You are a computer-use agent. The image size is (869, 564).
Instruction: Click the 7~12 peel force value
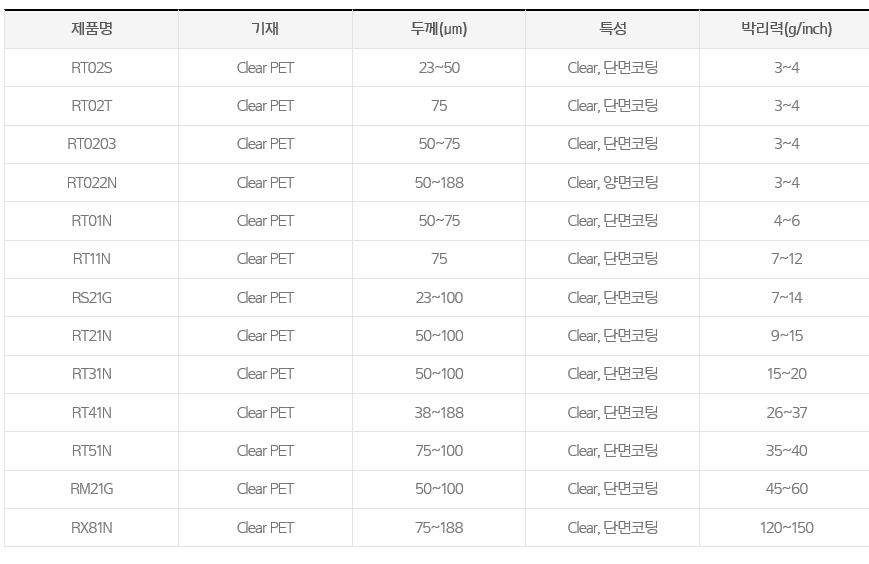click(x=786, y=259)
